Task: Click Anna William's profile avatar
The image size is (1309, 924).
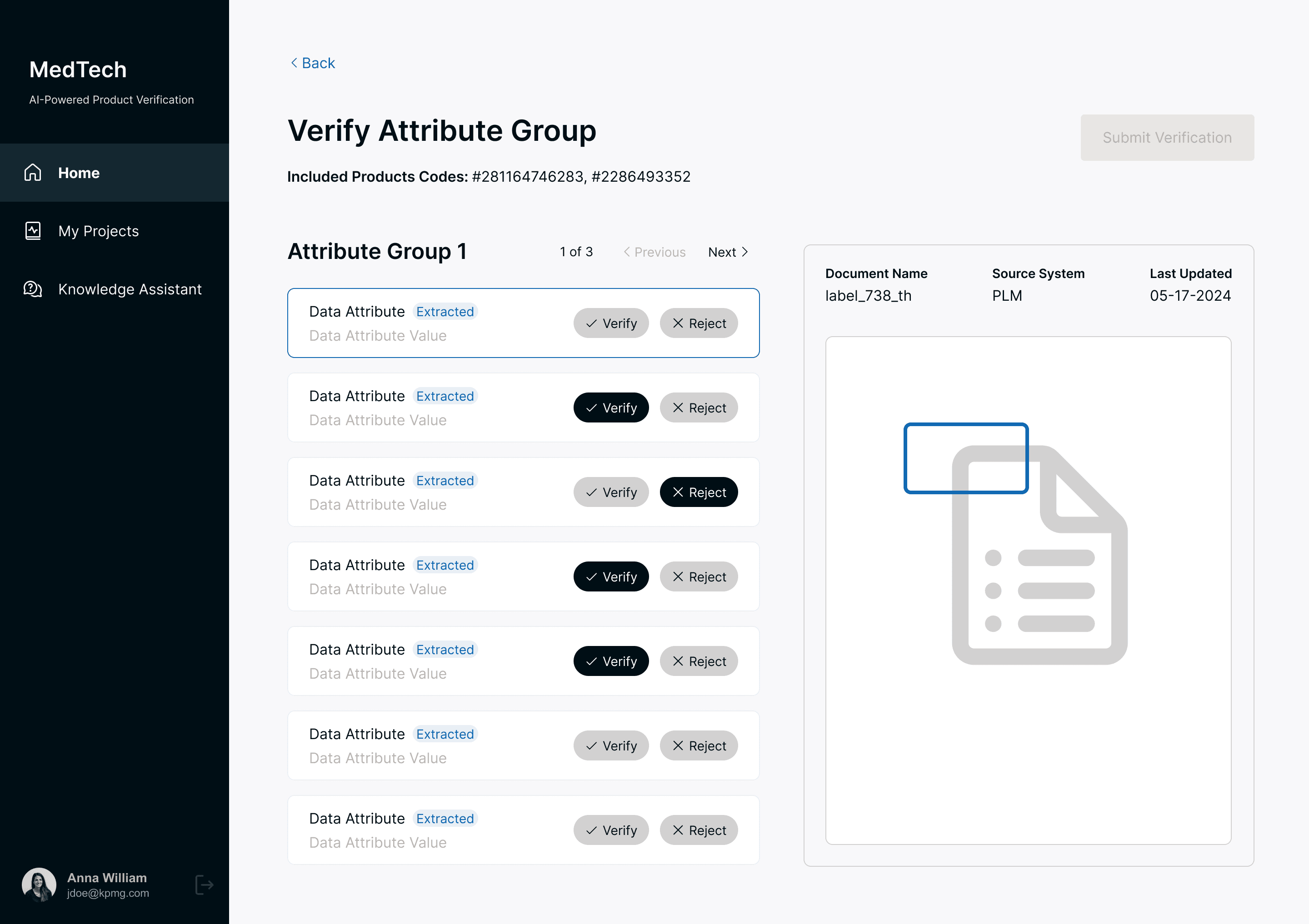Action: 39,884
